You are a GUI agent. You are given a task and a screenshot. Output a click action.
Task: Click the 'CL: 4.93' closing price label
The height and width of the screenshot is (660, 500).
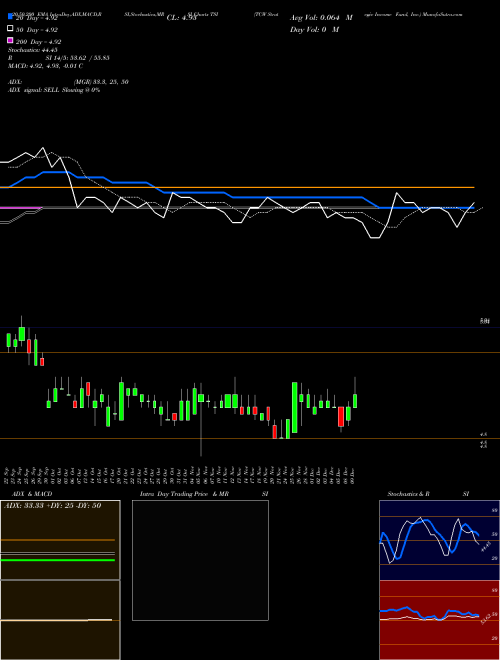point(181,18)
